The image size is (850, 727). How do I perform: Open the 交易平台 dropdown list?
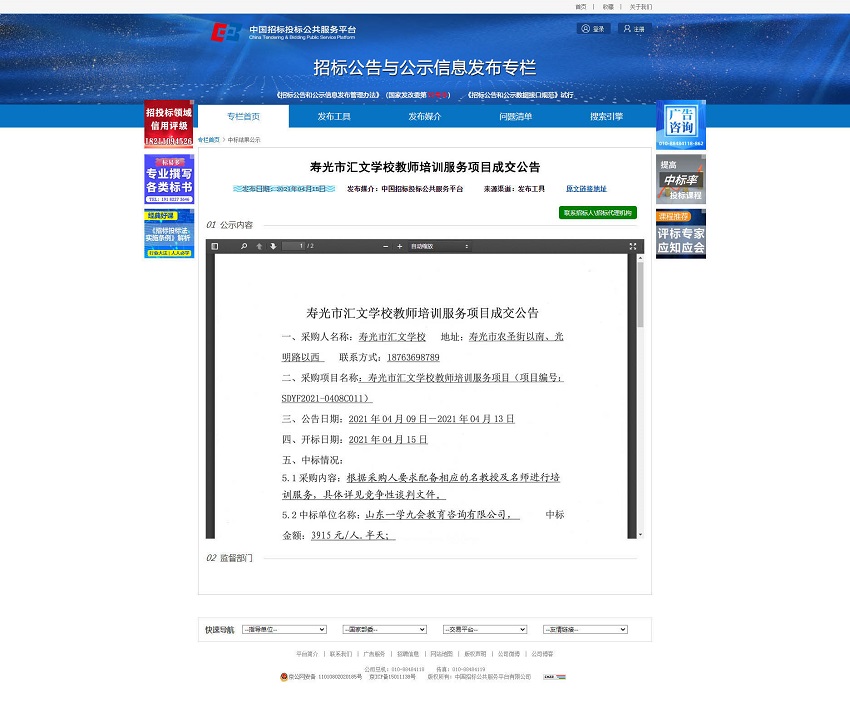point(484,630)
